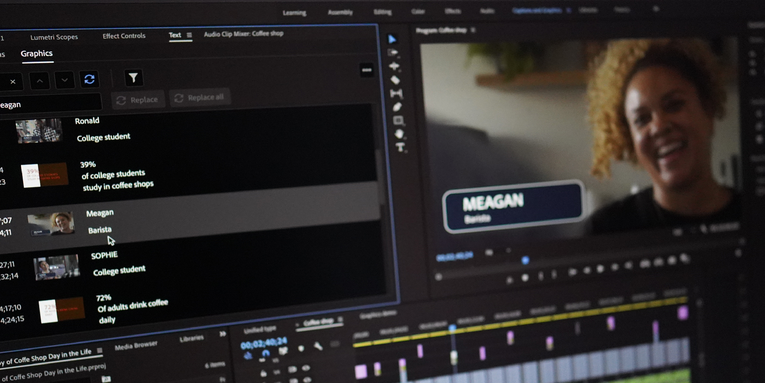The height and width of the screenshot is (383, 765).
Task: Open the Text panel options ellipsis button
Action: coord(367,70)
